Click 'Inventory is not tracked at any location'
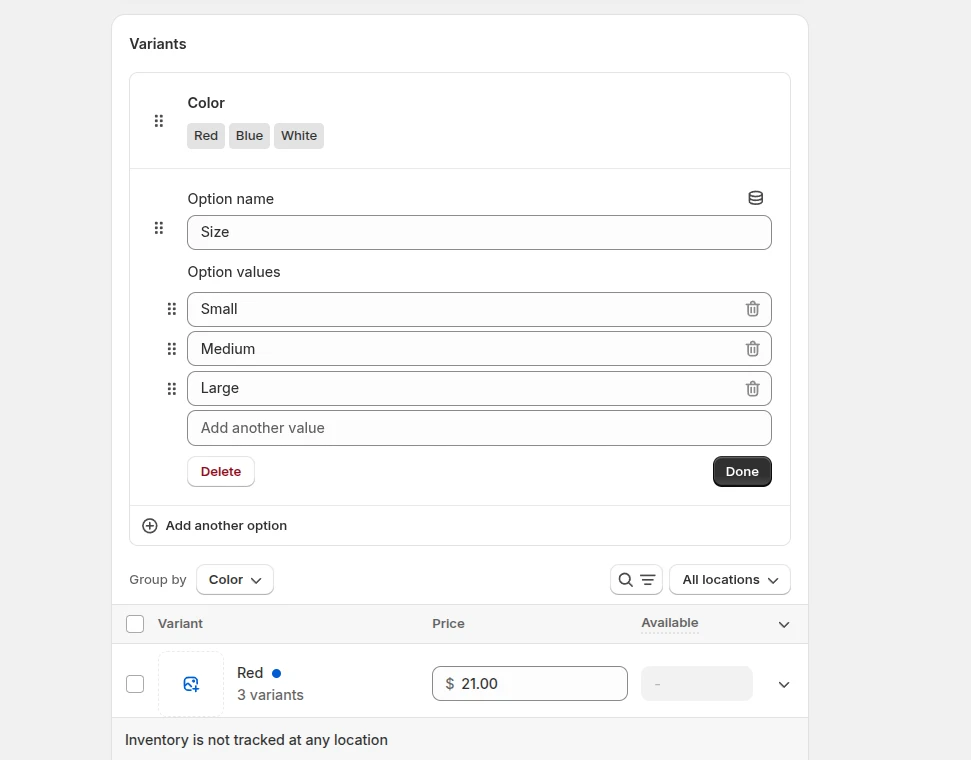 256,740
